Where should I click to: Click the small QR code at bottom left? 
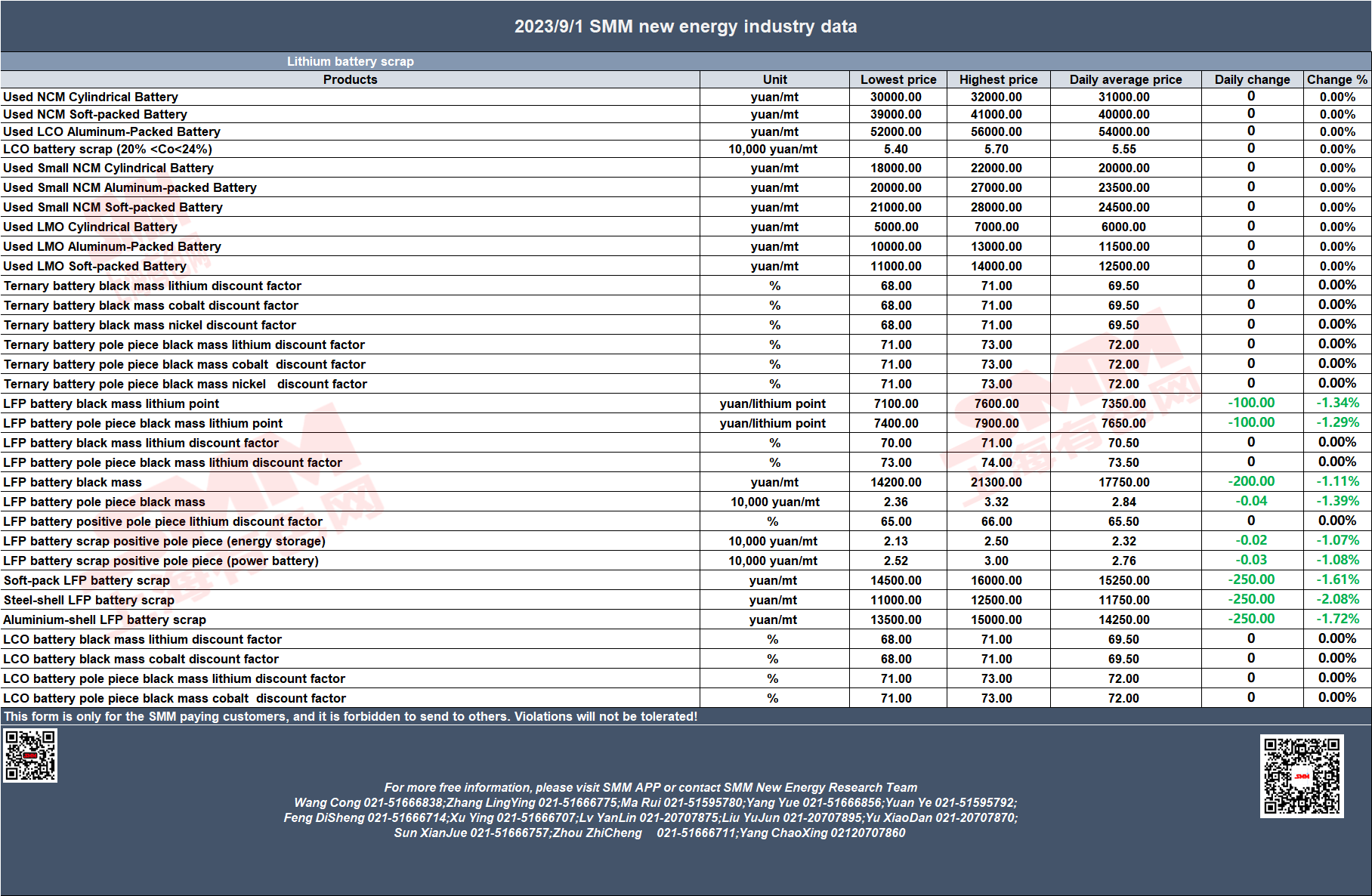click(x=30, y=755)
